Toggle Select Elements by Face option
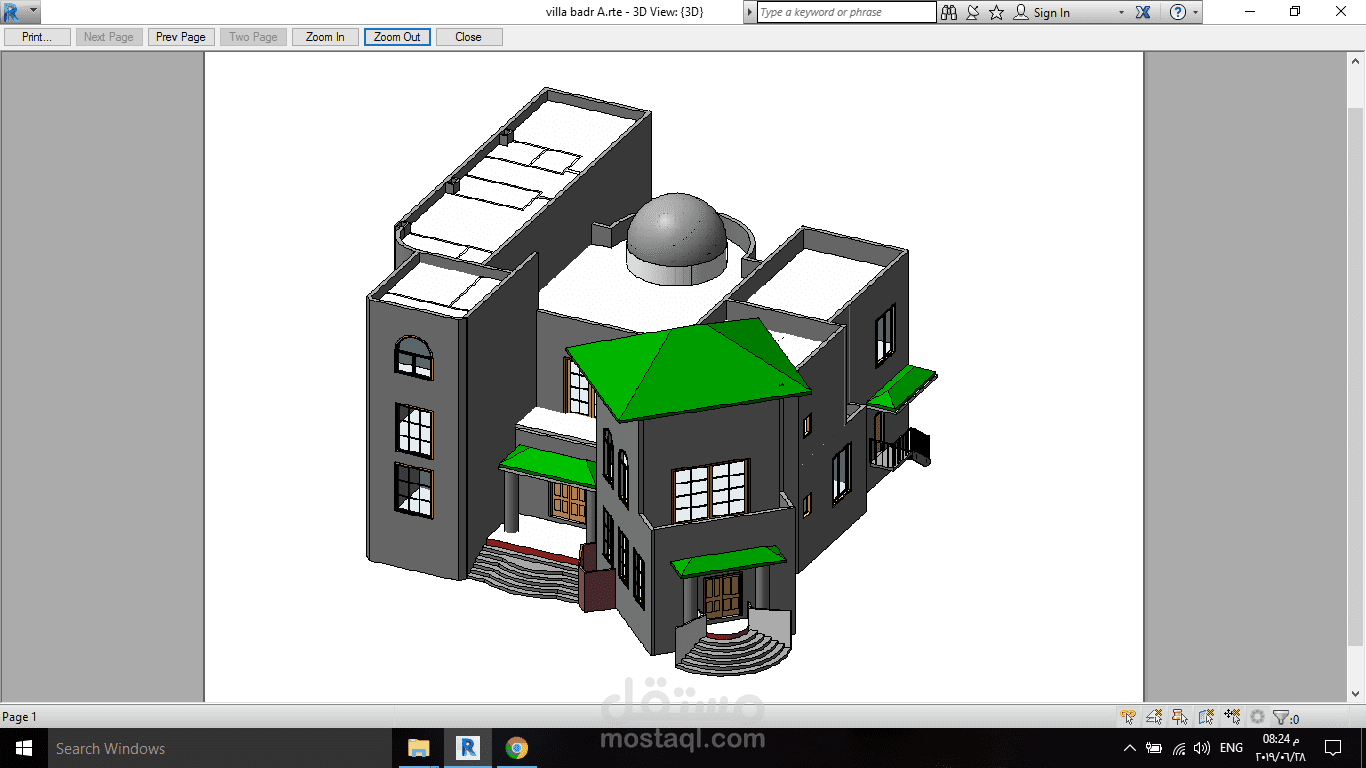Screen dimensions: 1366x768 point(1206,717)
